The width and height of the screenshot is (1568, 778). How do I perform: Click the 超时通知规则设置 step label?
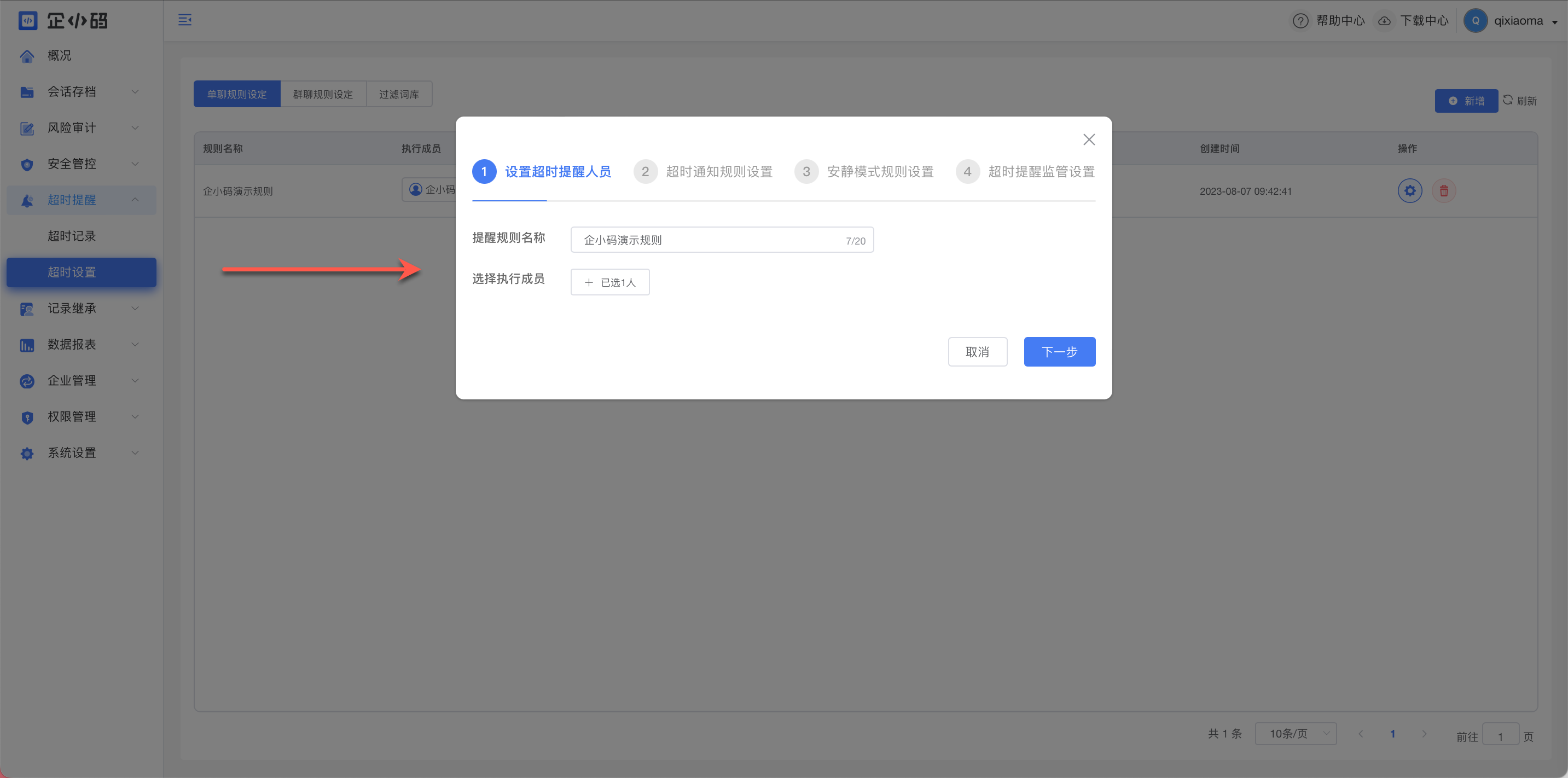coord(719,172)
